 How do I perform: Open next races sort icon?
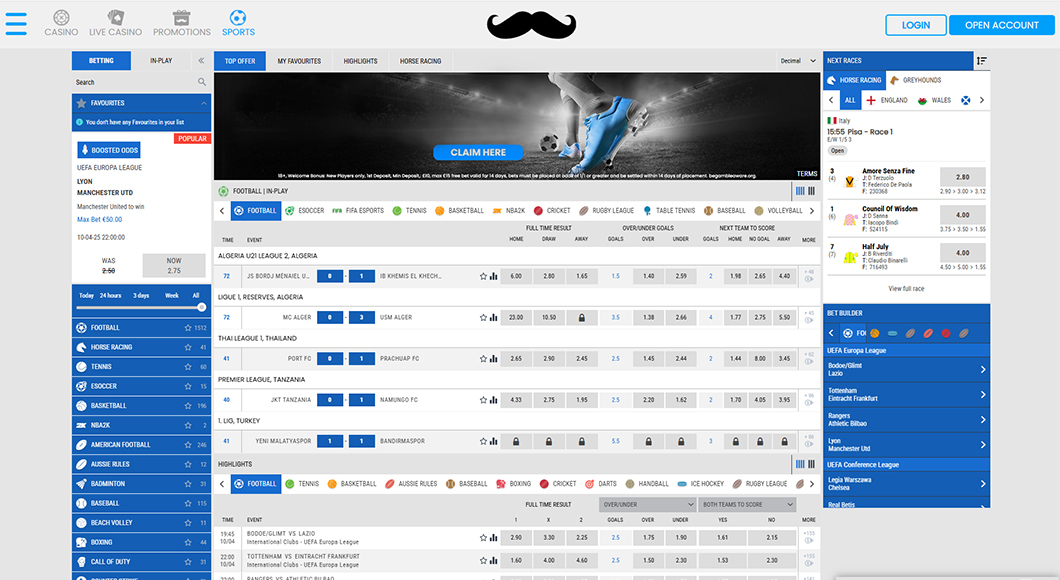tap(982, 61)
